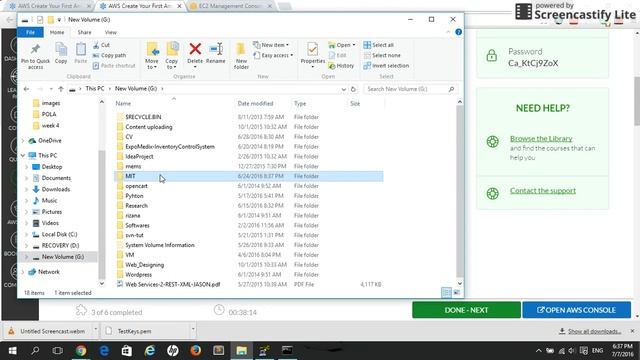Click History in the Open group
This screenshot has height=360, width=640.
click(341, 65)
